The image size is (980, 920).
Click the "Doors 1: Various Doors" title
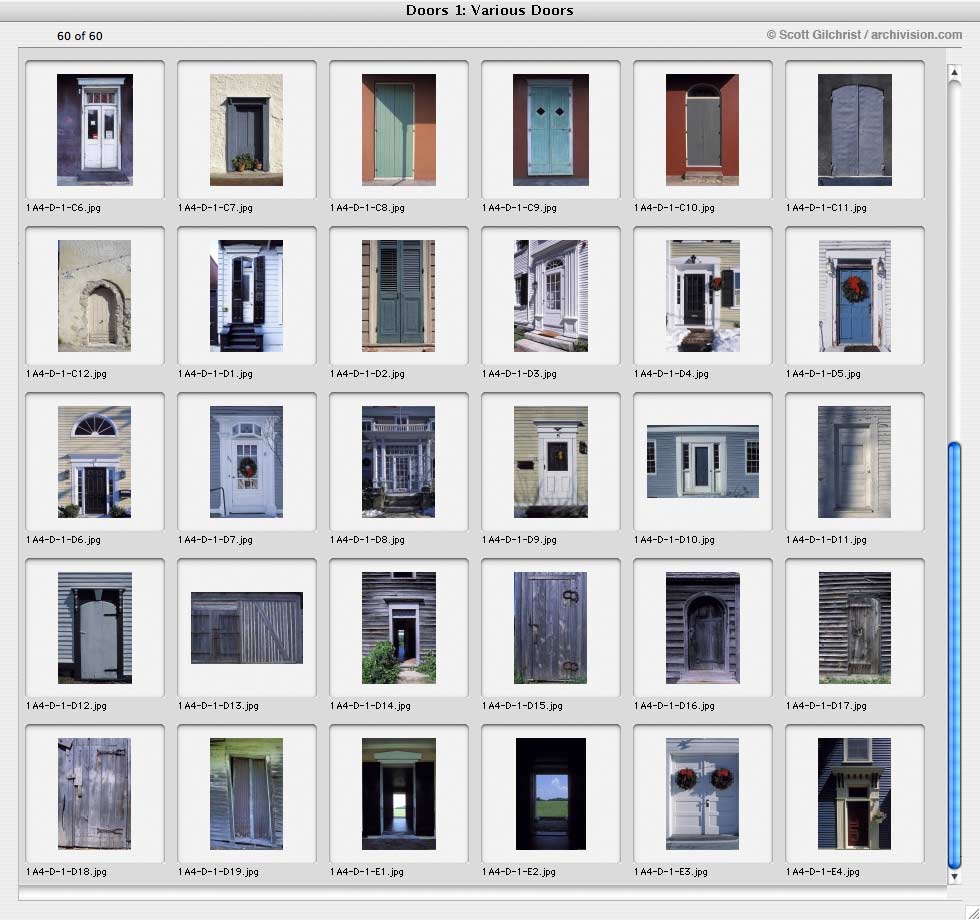489,10
